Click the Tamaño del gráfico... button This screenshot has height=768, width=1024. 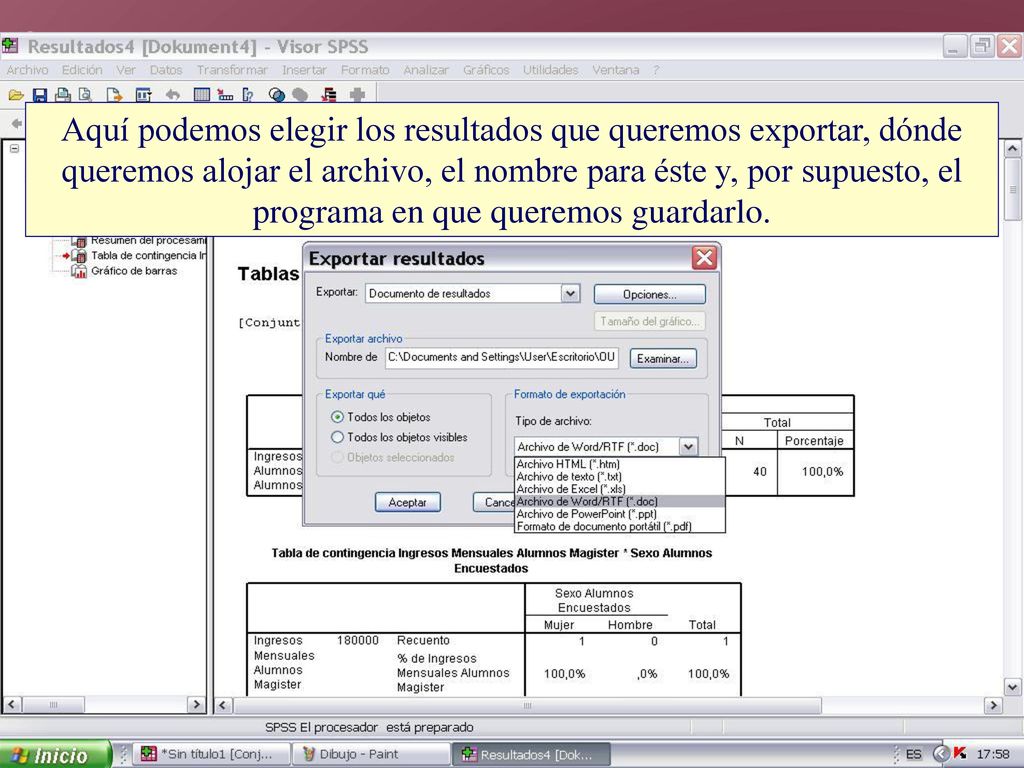point(649,321)
